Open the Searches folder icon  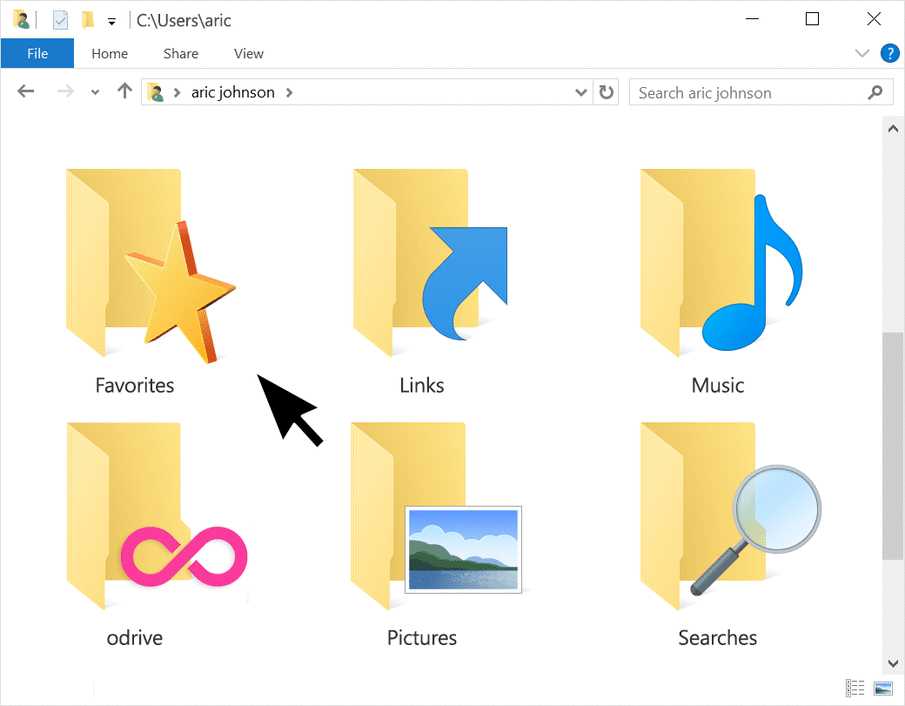click(730, 516)
